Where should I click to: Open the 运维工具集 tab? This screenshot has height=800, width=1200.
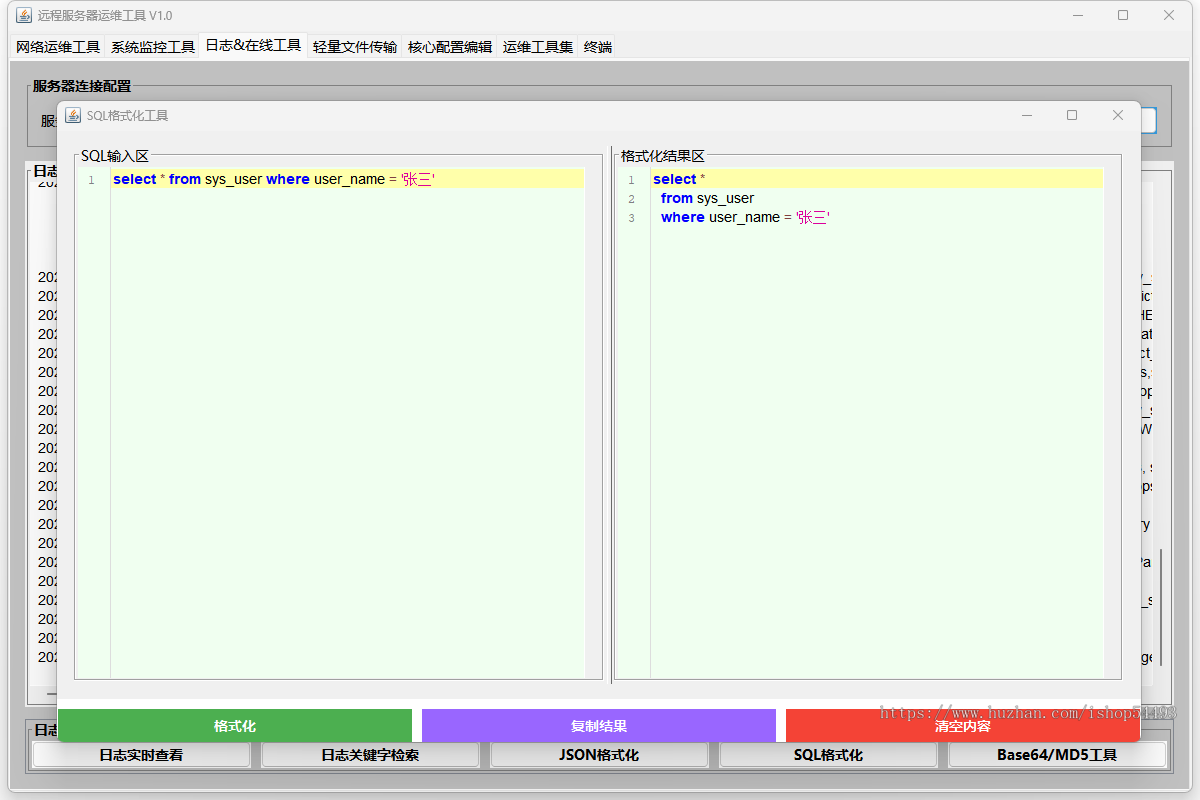(538, 47)
